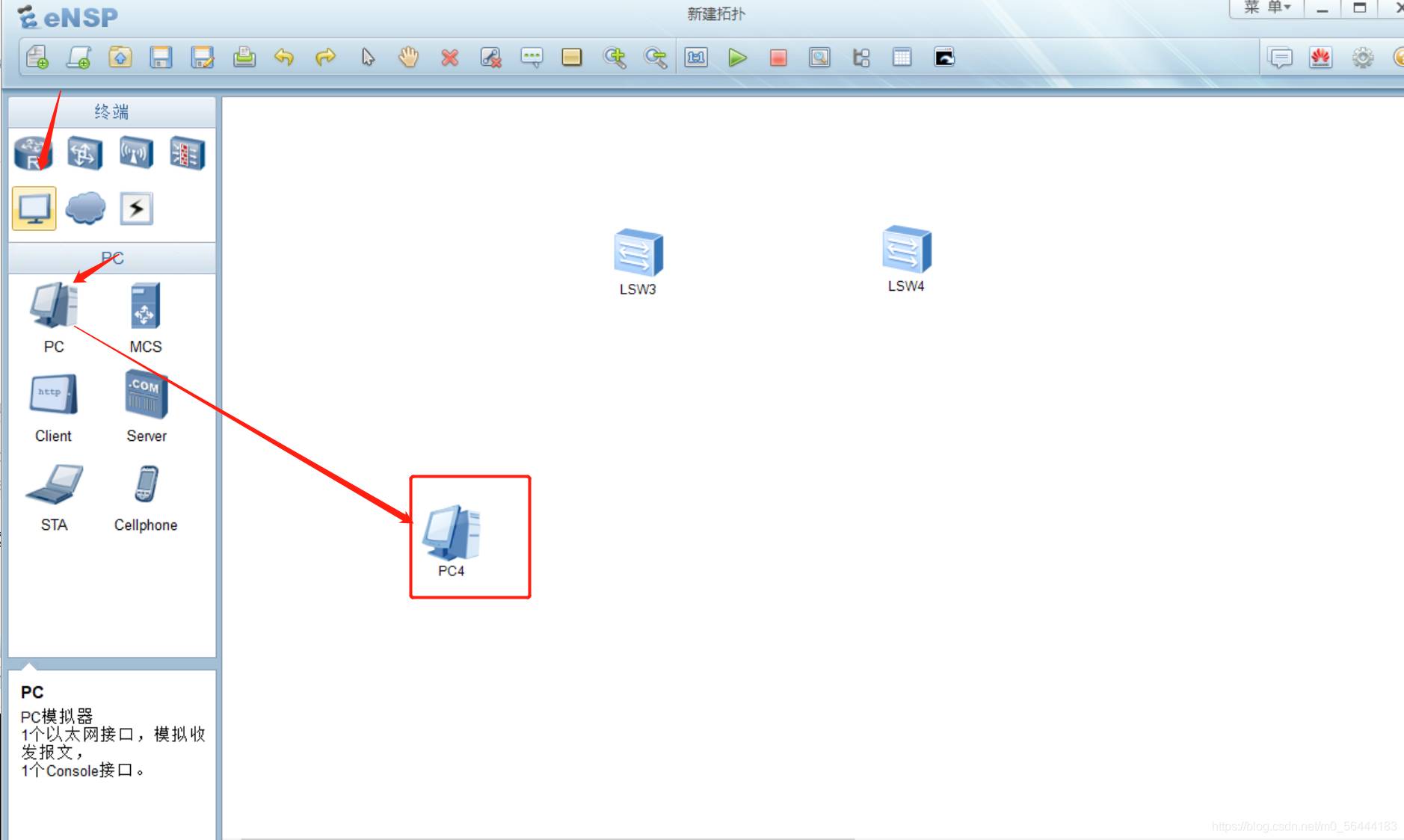Open an existing topology file
This screenshot has height=840, width=1404.
(x=120, y=58)
